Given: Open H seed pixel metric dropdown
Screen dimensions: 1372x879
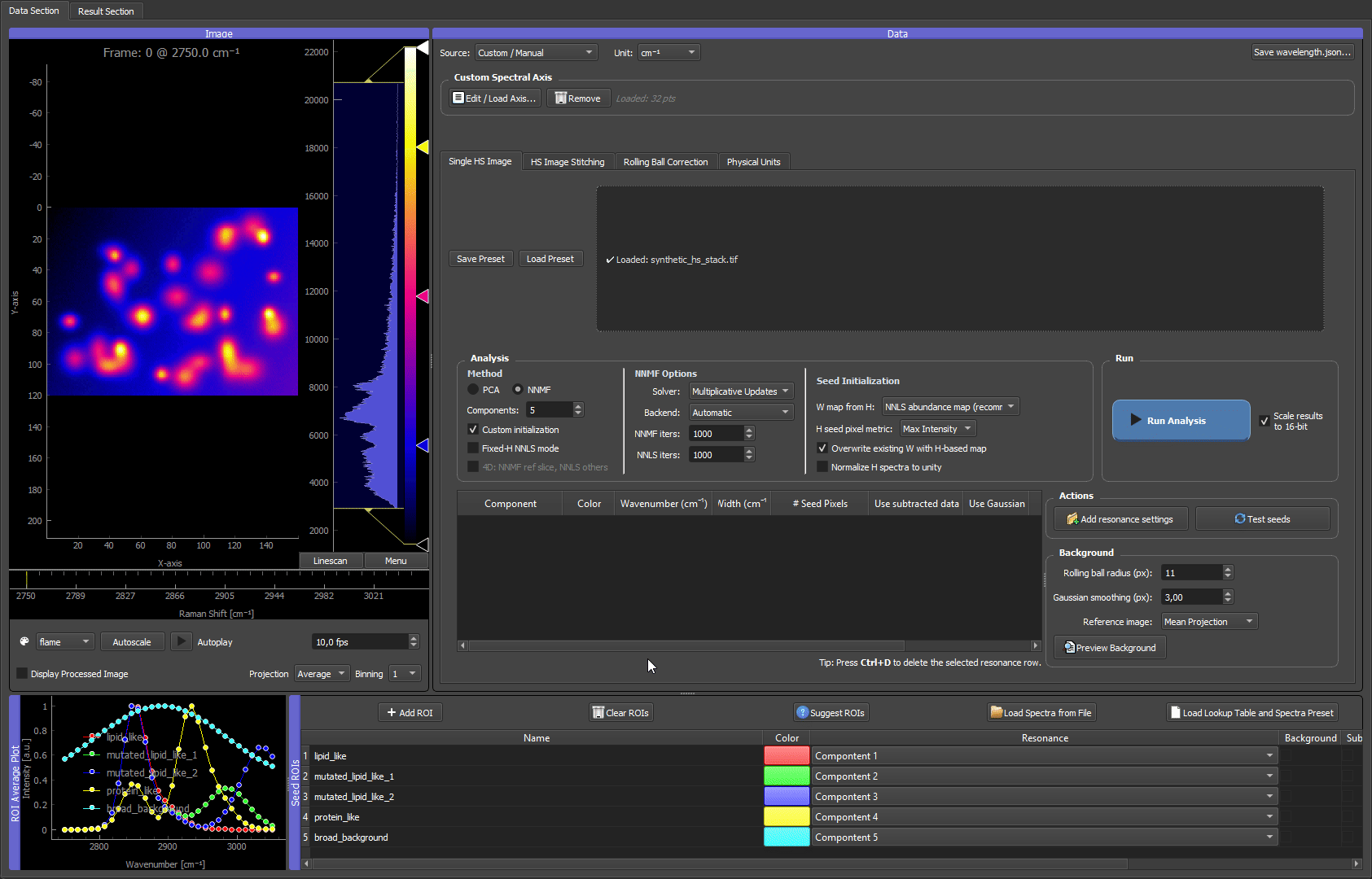Looking at the screenshot, I should click(x=937, y=429).
